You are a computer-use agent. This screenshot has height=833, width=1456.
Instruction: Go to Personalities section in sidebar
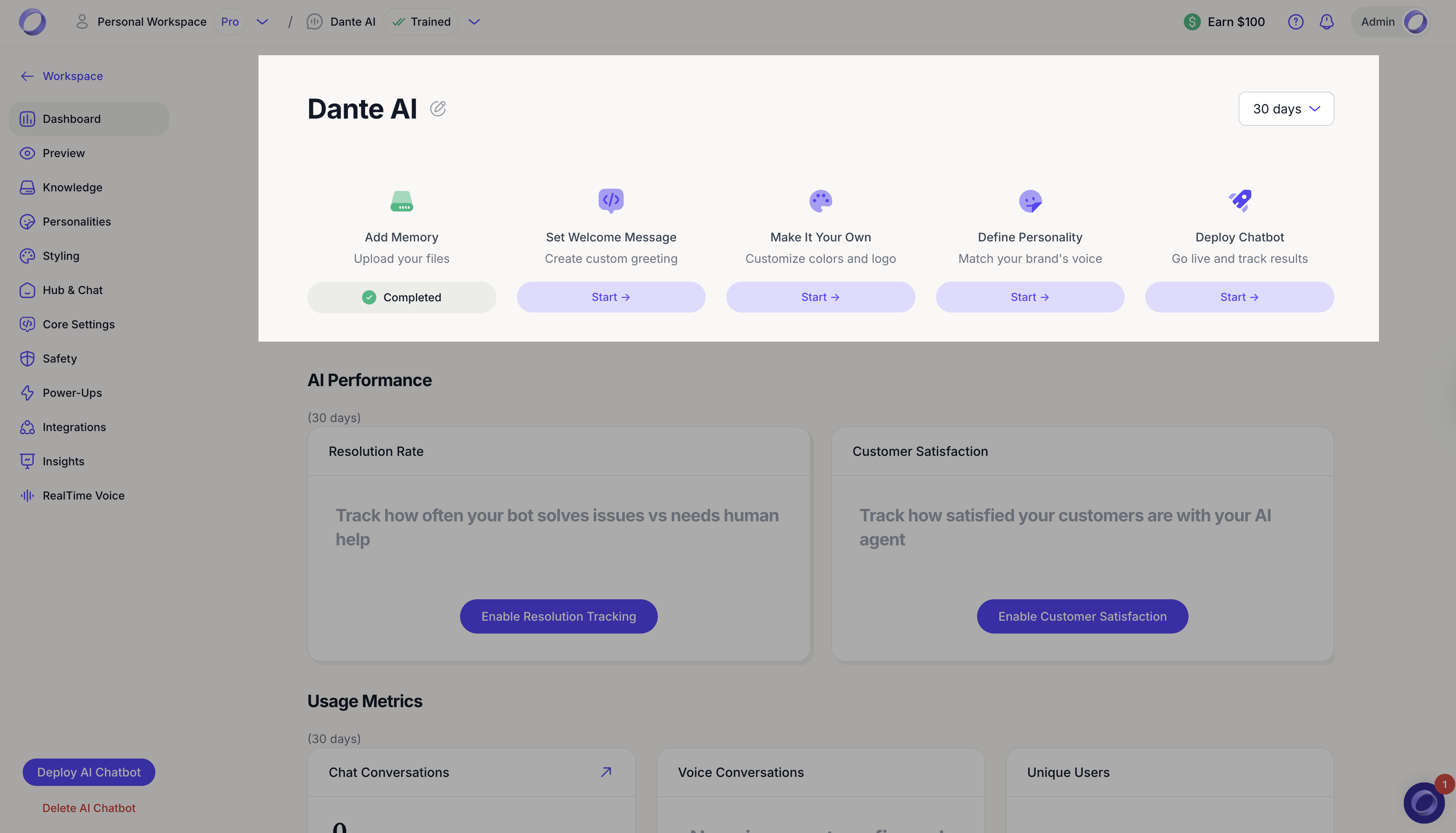coord(77,221)
